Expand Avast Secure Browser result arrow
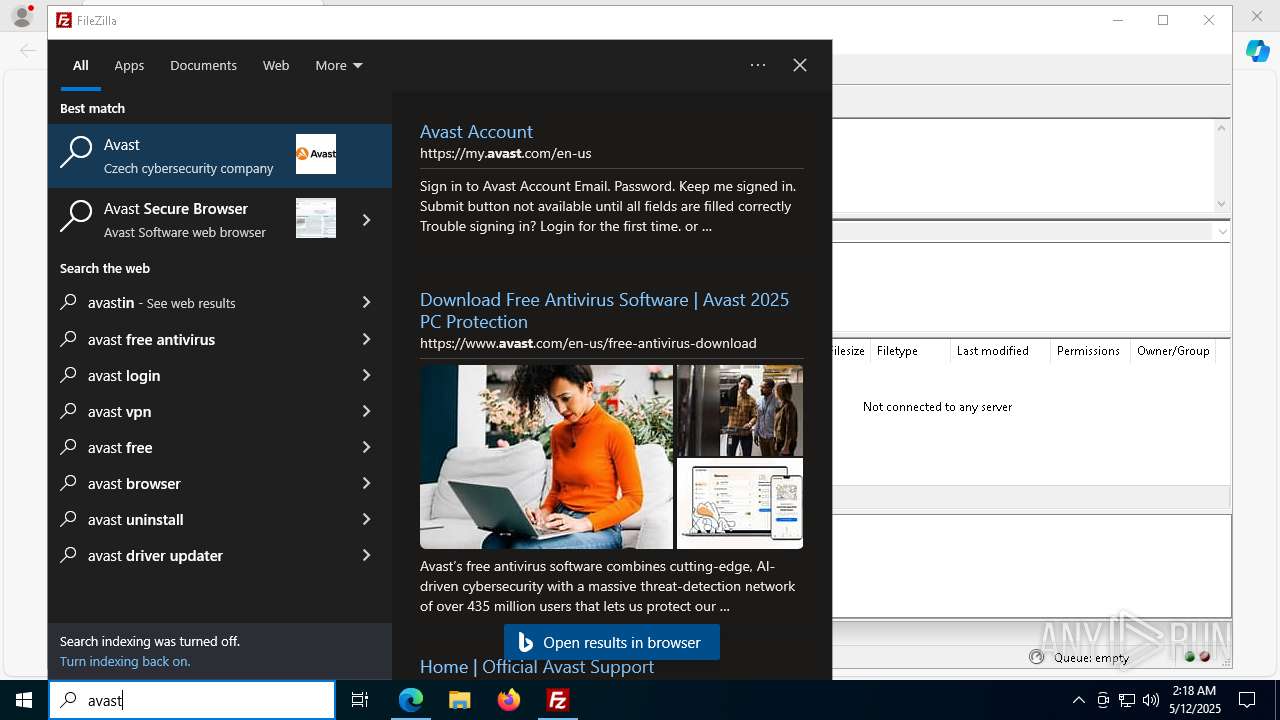 [x=366, y=220]
